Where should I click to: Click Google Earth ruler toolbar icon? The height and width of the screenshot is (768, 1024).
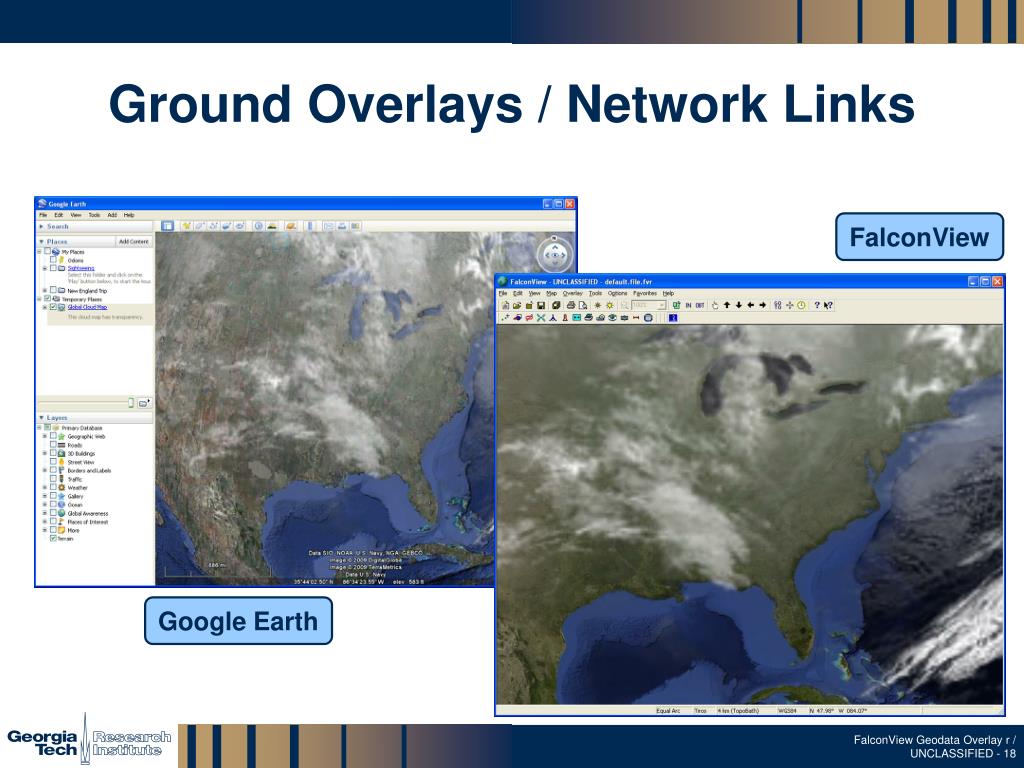click(x=310, y=226)
